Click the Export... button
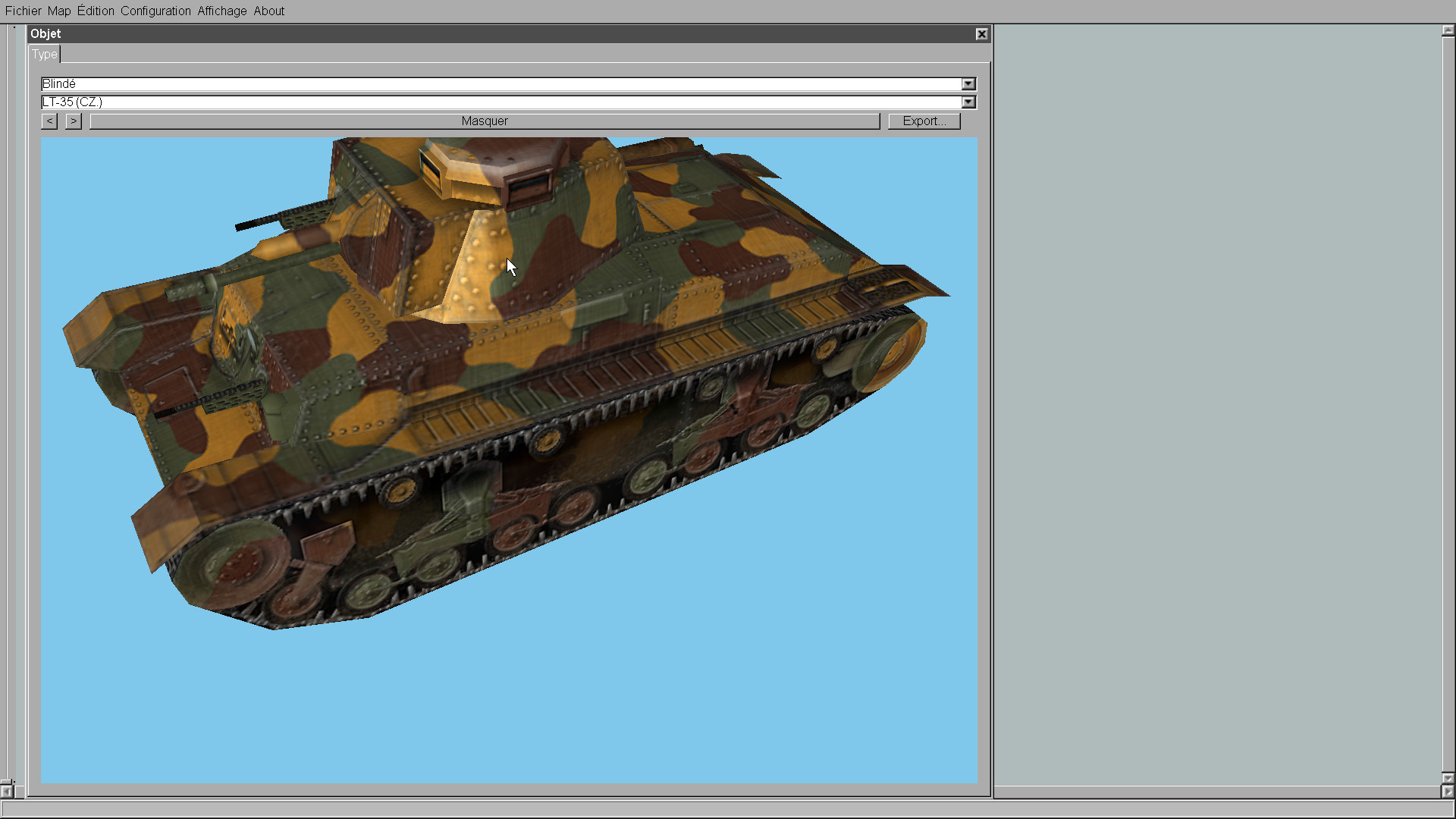The height and width of the screenshot is (819, 1456). [924, 121]
